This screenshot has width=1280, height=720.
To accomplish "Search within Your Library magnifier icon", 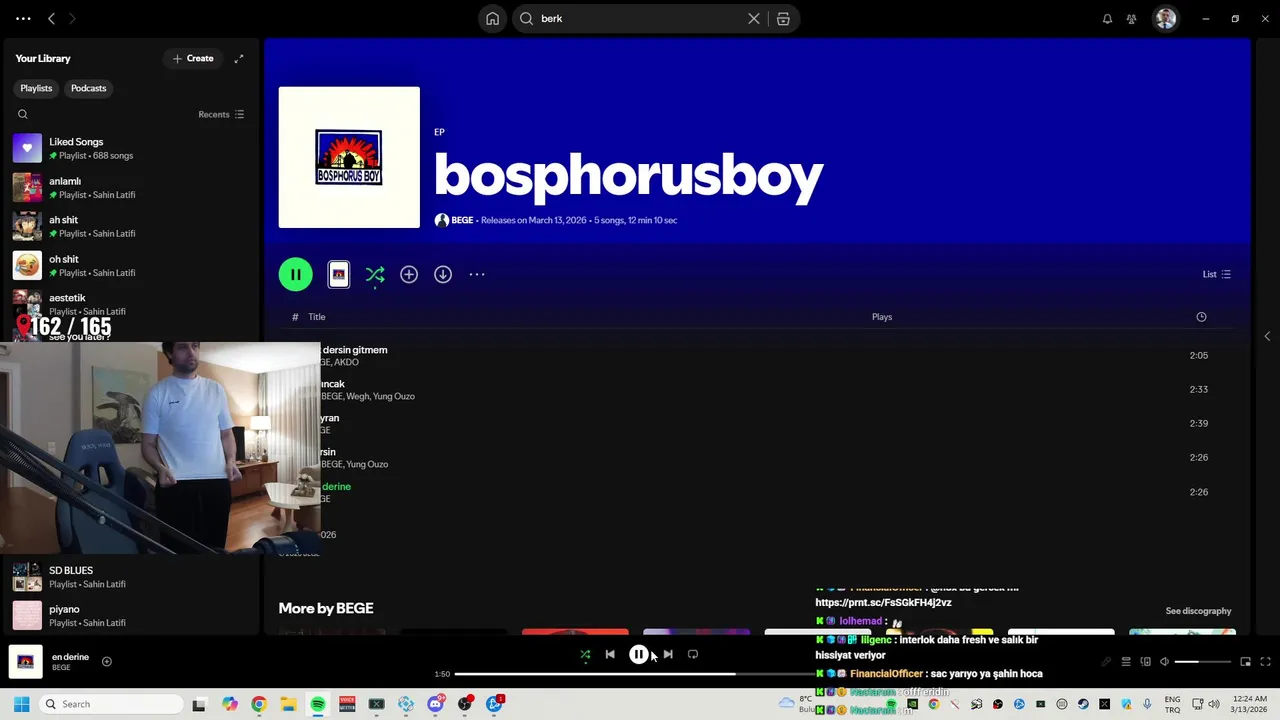I will 23,114.
